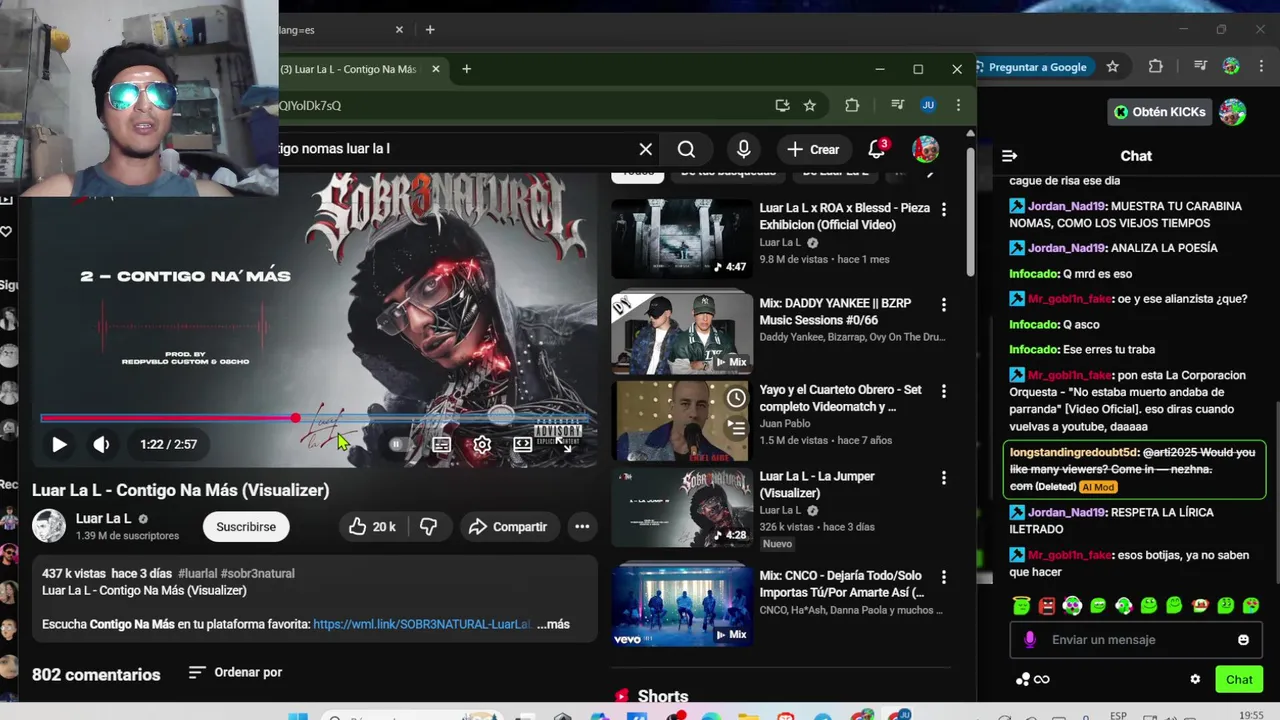Viewport: 1280px width, 720px height.
Task: Open new tab in background browser window
Action: [430, 30]
